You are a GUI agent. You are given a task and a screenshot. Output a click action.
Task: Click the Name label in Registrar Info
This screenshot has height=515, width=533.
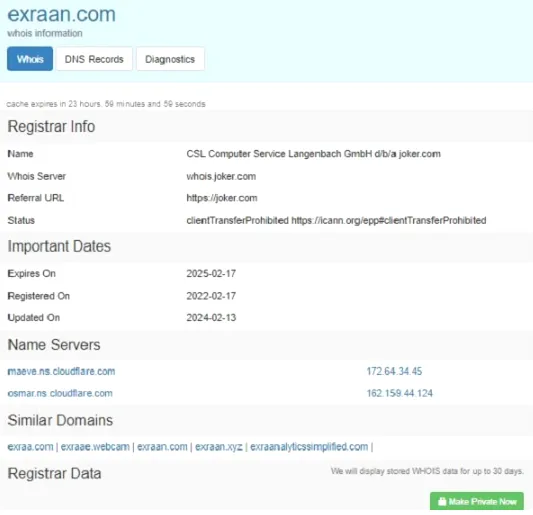click(x=20, y=154)
